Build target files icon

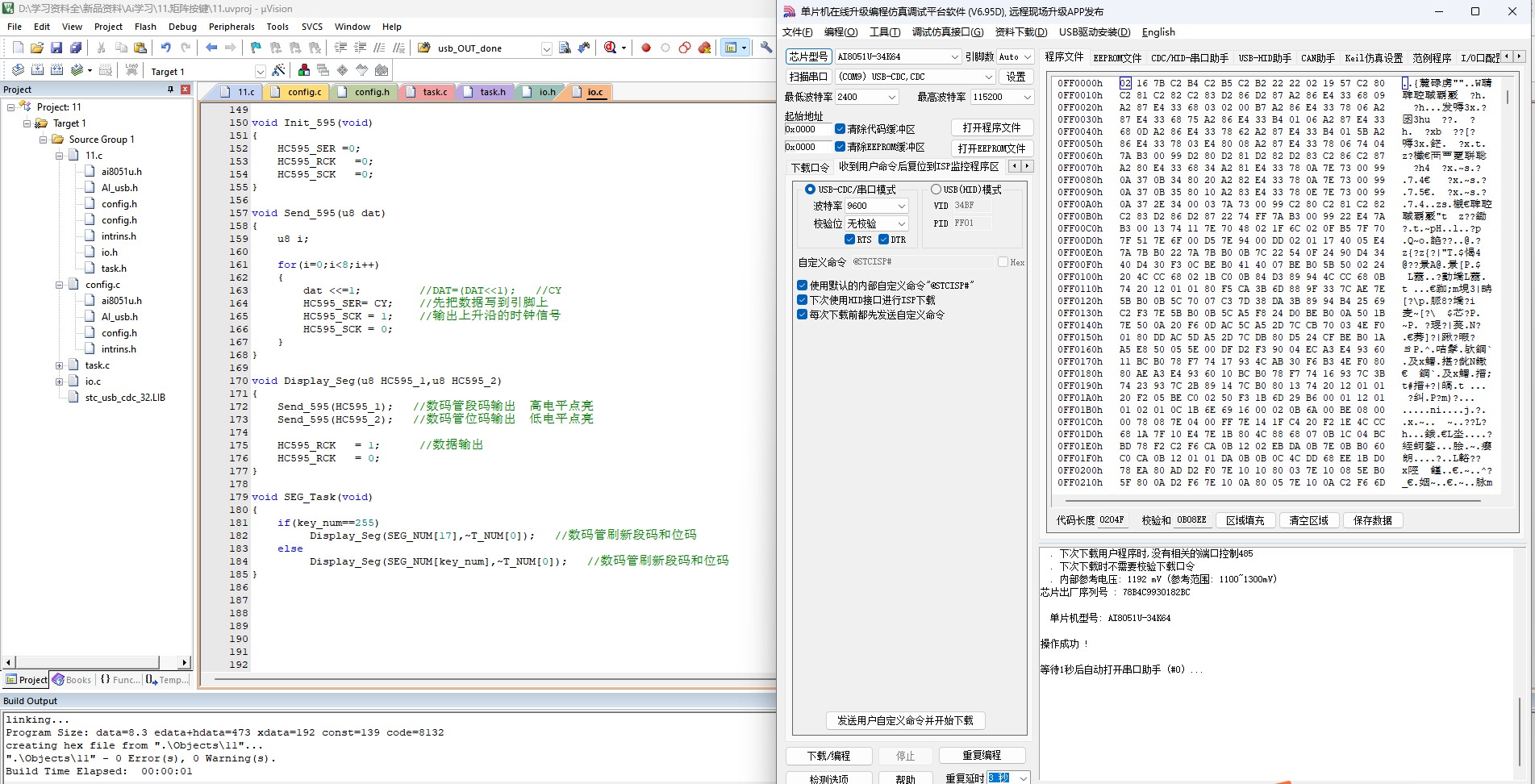[x=37, y=71]
